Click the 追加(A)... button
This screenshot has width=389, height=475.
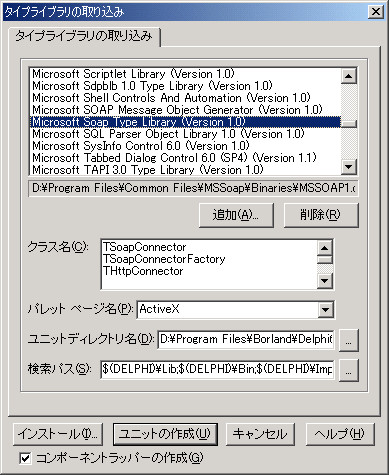click(236, 215)
